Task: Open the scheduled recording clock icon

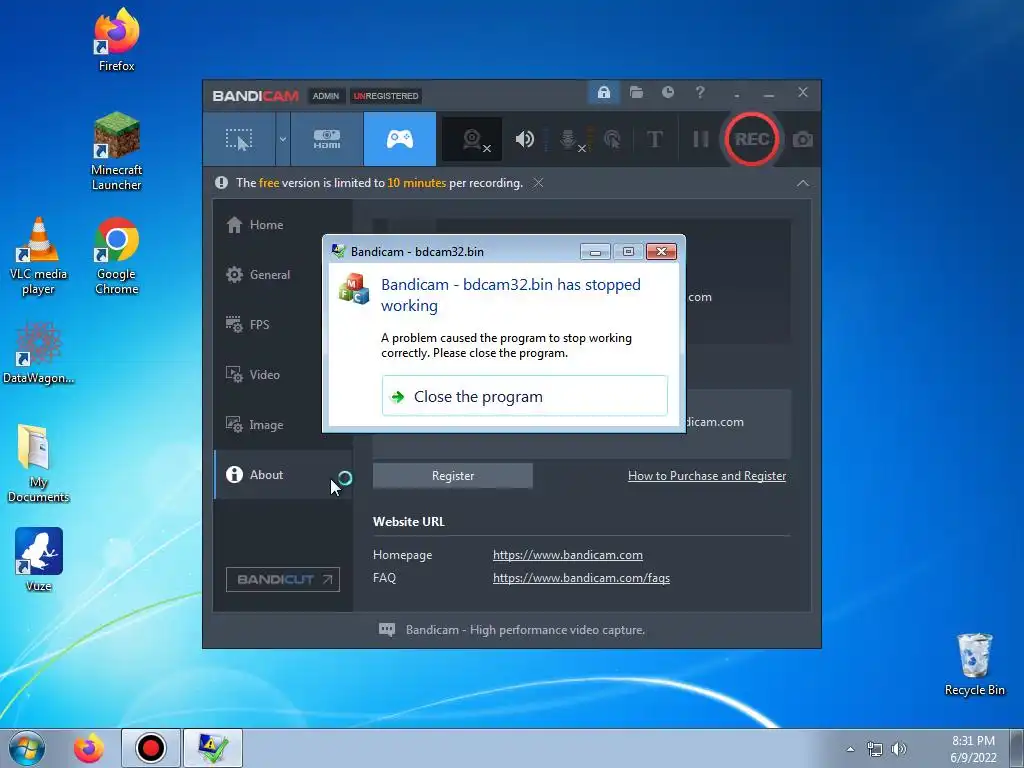Action: [x=667, y=92]
